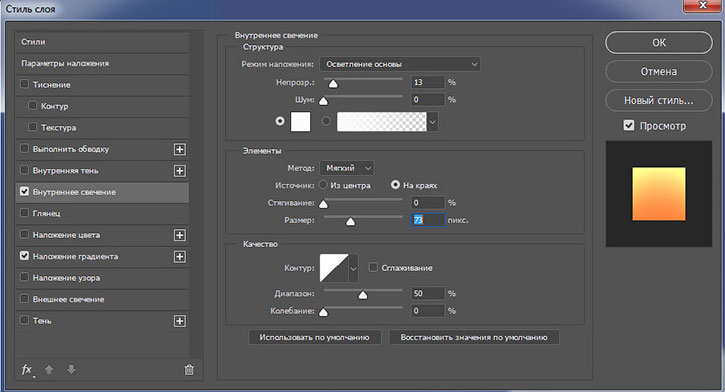Image resolution: width=725 pixels, height=392 pixels.
Task: Close the Стиль слоя dialog
Action: pos(703,5)
